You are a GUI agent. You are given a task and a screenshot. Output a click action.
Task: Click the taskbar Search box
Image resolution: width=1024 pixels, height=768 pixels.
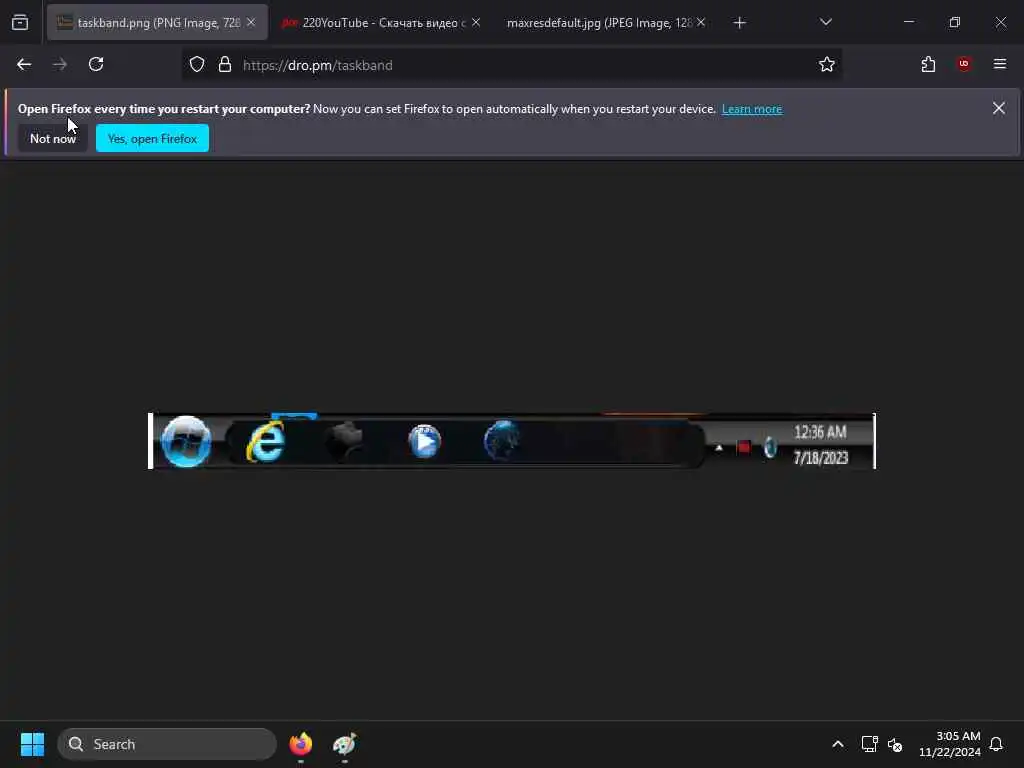pyautogui.click(x=167, y=744)
